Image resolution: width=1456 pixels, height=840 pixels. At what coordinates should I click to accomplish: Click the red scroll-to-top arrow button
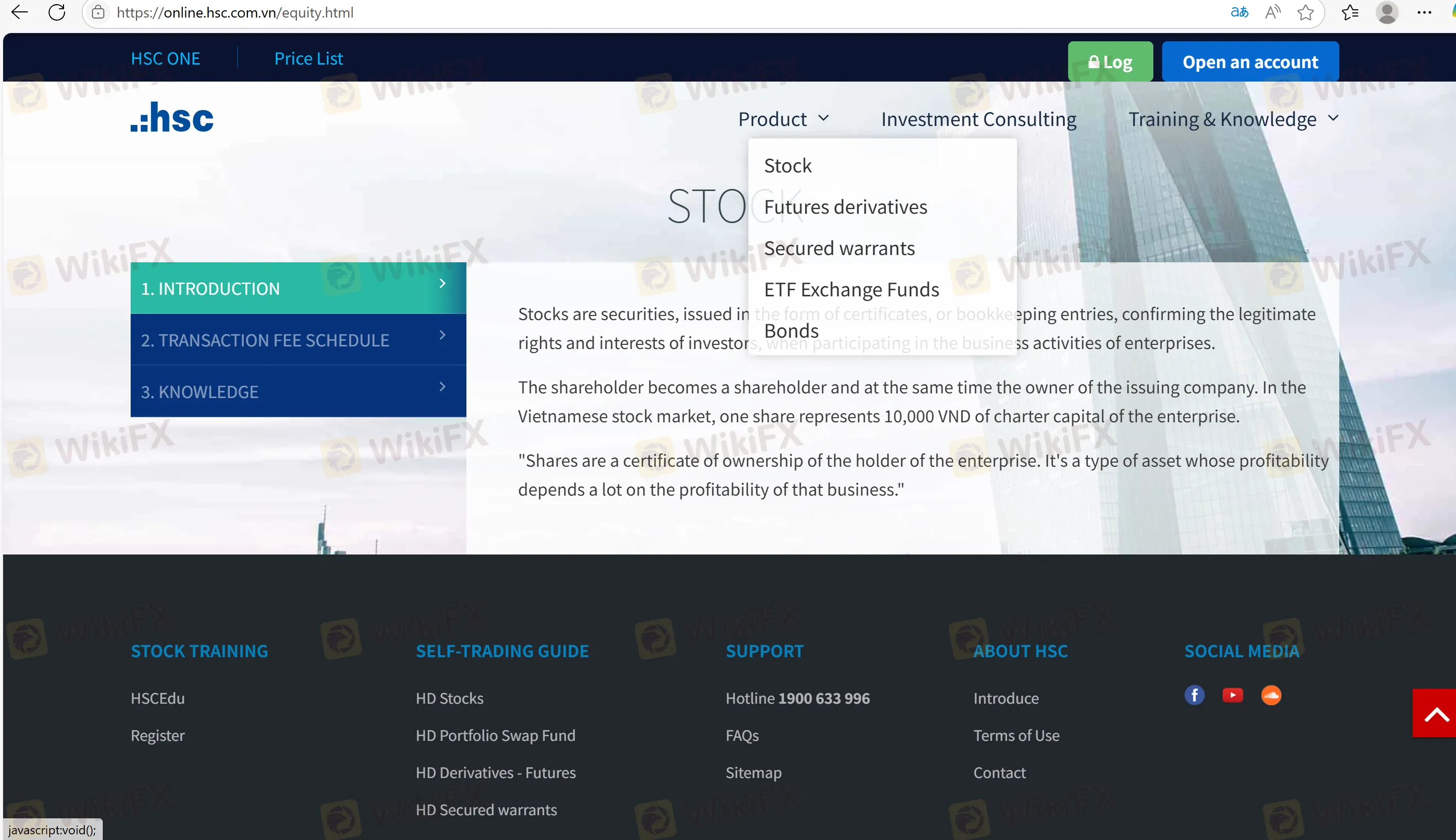1435,713
